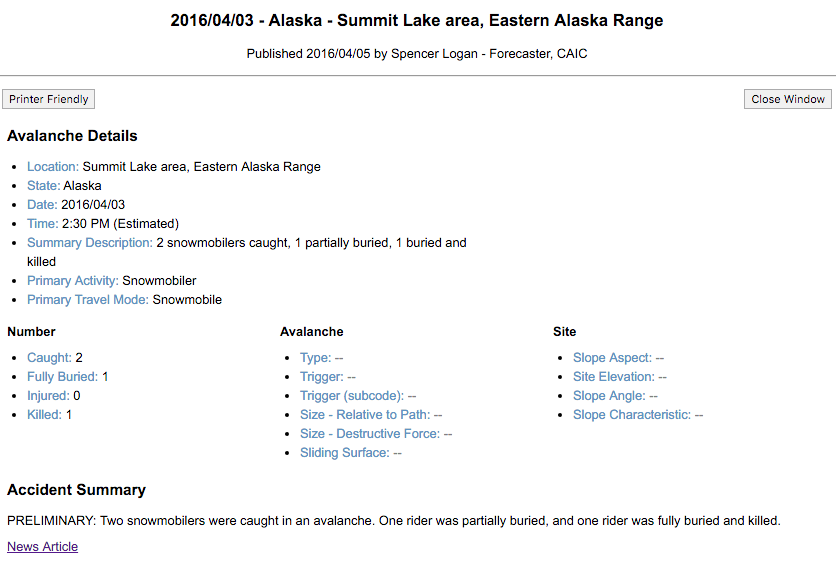Click the Summary Description label

click(90, 243)
